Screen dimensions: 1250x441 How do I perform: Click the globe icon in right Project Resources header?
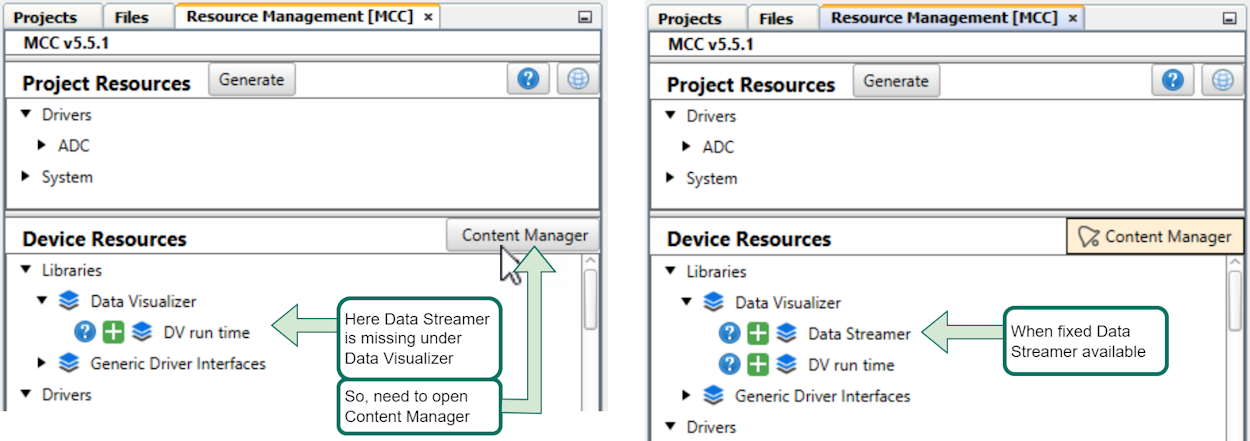coord(1222,81)
